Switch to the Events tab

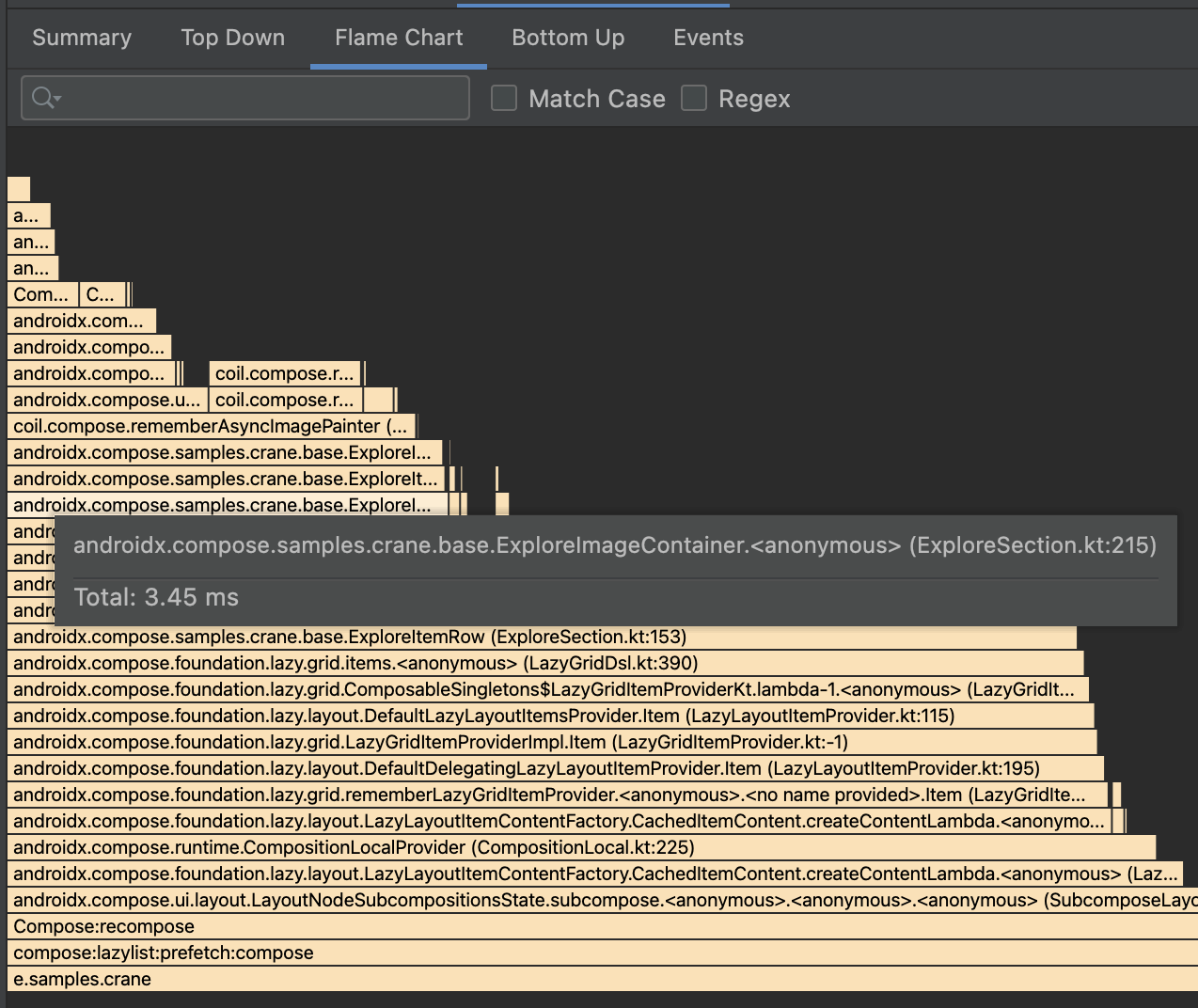pos(707,38)
